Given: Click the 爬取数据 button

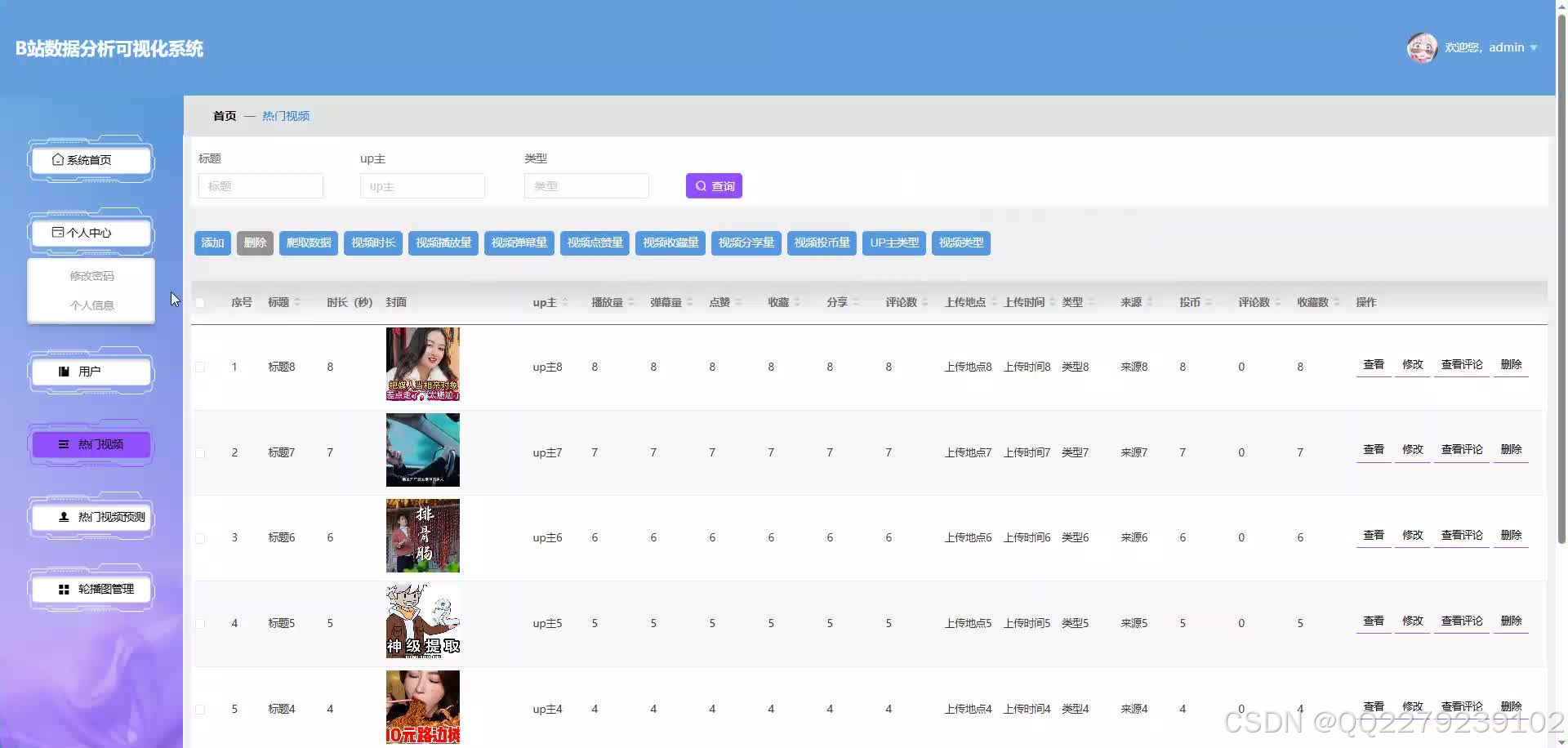Looking at the screenshot, I should coord(308,243).
